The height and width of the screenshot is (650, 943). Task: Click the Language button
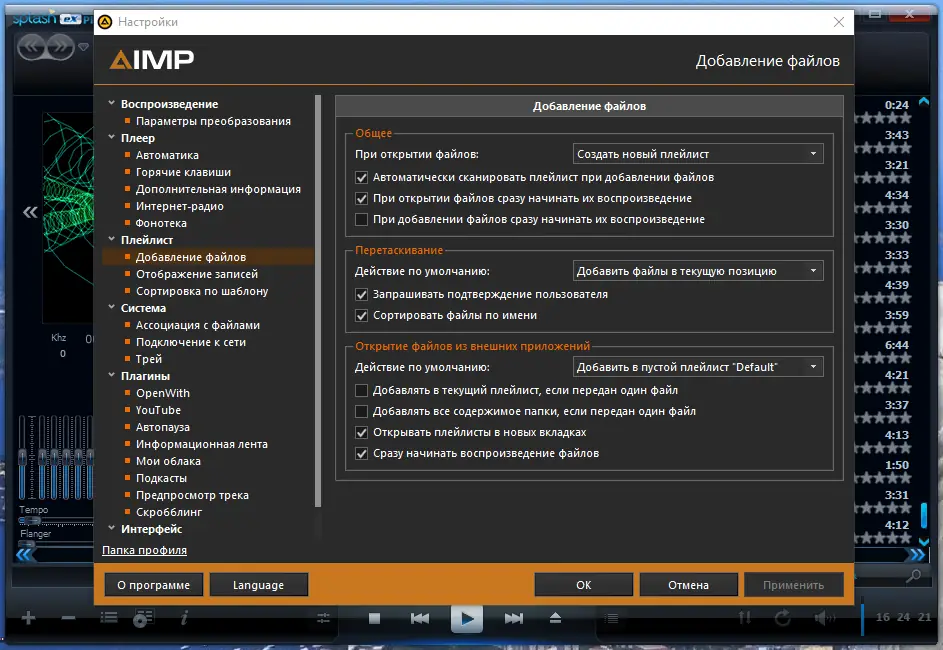pos(259,585)
